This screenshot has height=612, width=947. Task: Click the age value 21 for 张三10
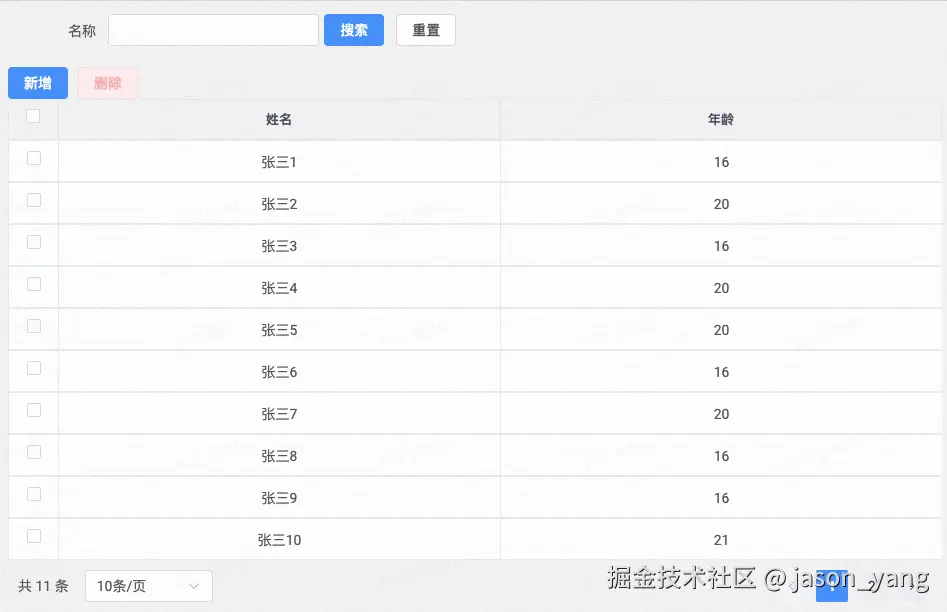721,540
